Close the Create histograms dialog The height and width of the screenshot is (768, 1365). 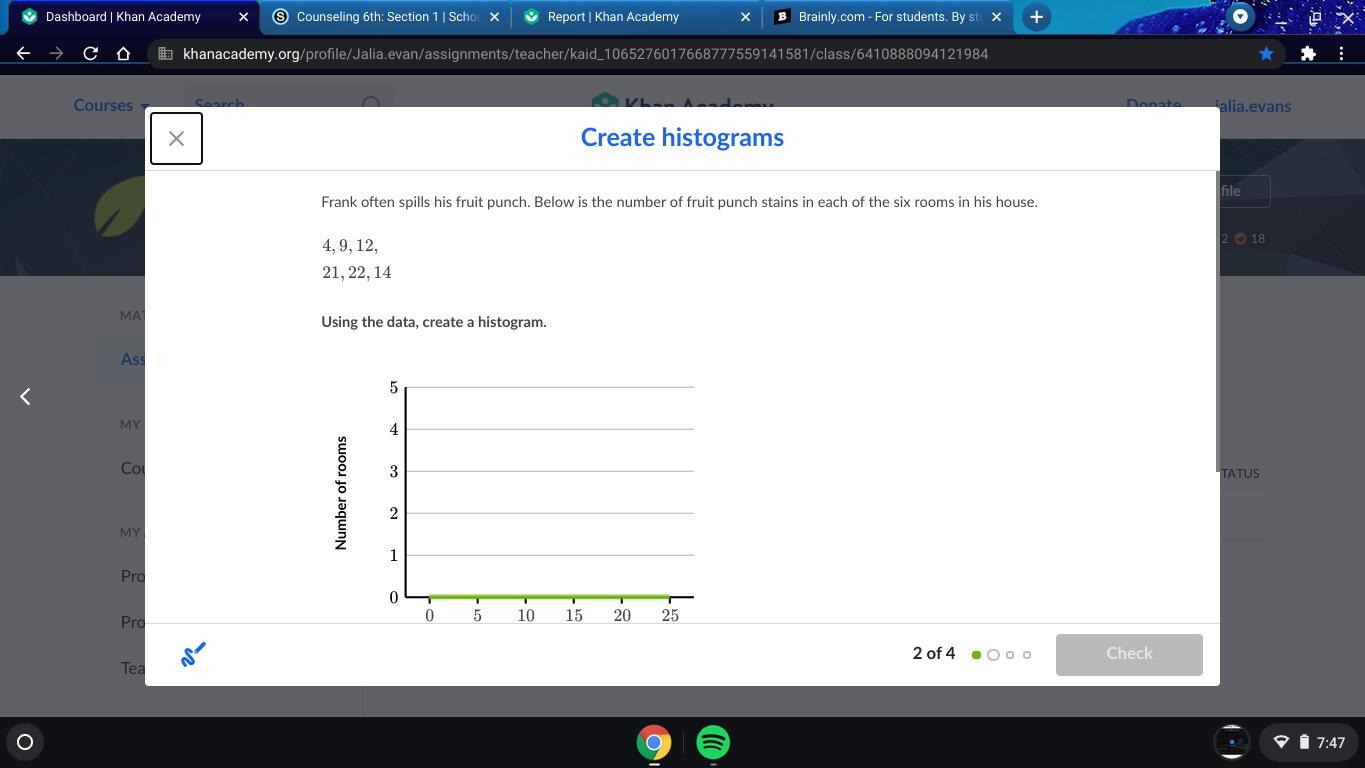[x=176, y=138]
